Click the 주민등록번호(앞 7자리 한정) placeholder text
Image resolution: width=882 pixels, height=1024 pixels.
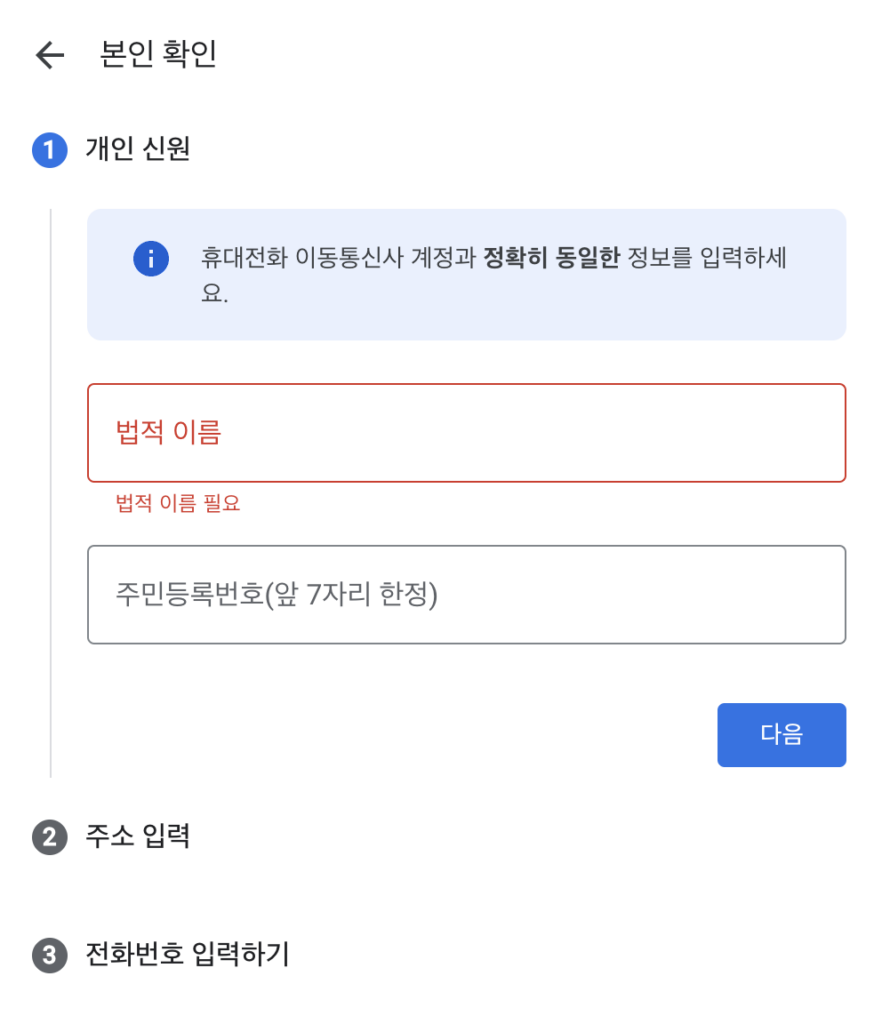click(x=277, y=595)
